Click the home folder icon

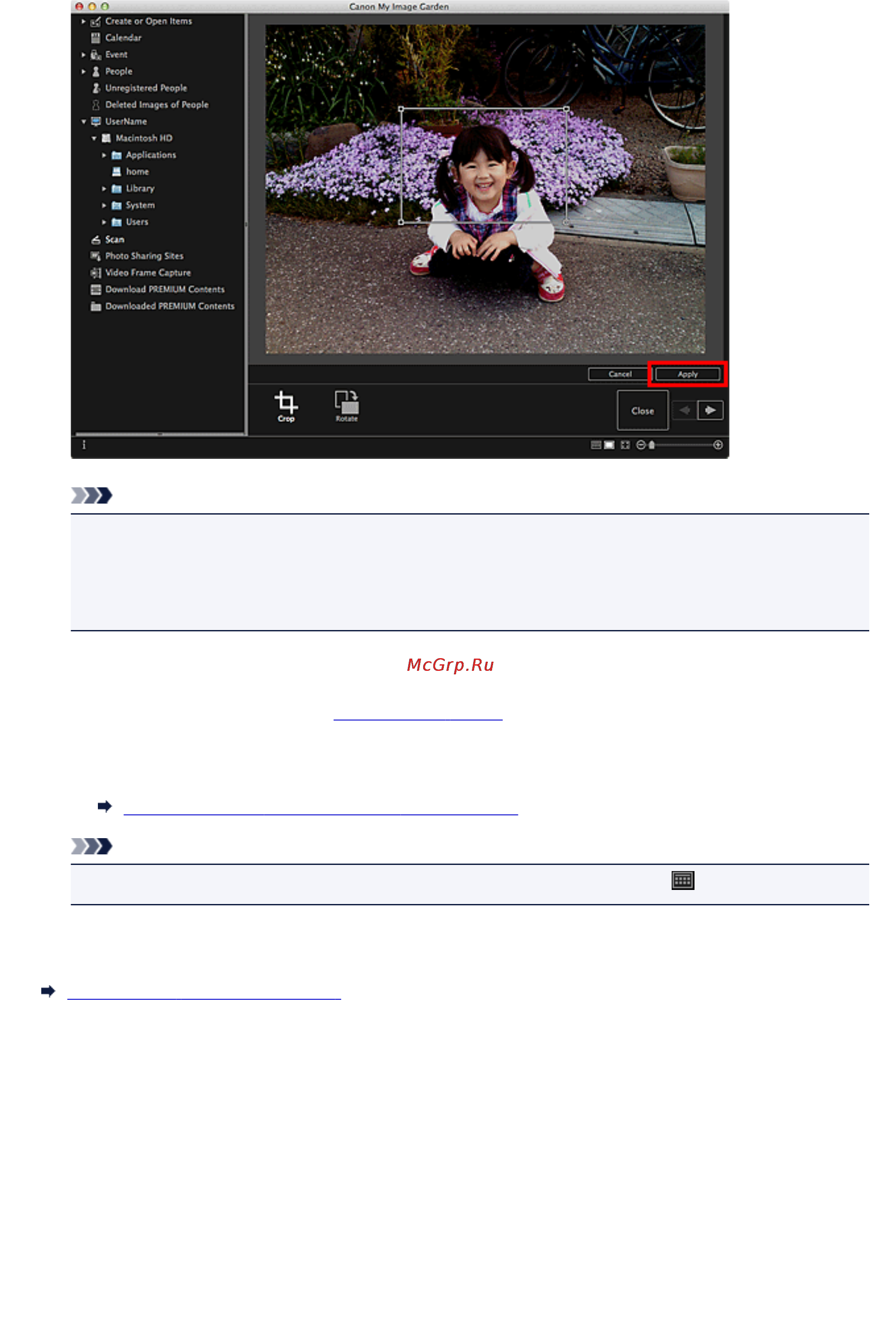pyautogui.click(x=117, y=171)
